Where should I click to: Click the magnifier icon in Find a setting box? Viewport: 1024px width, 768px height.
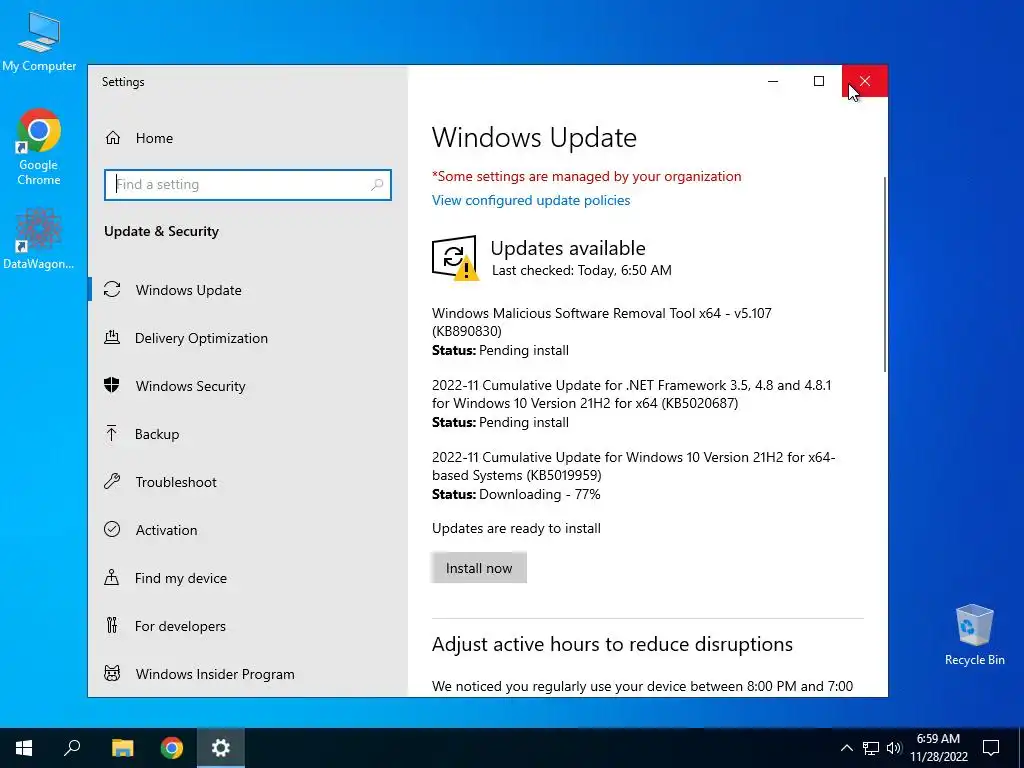click(x=377, y=185)
